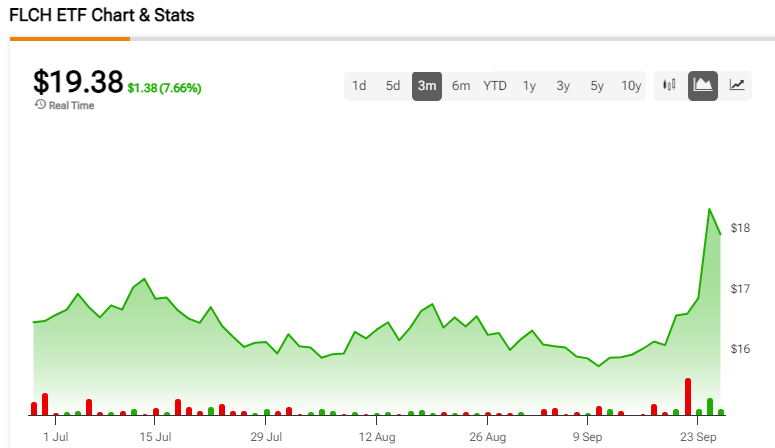Switch chart to candlestick view
This screenshot has height=448, width=775.
click(669, 86)
